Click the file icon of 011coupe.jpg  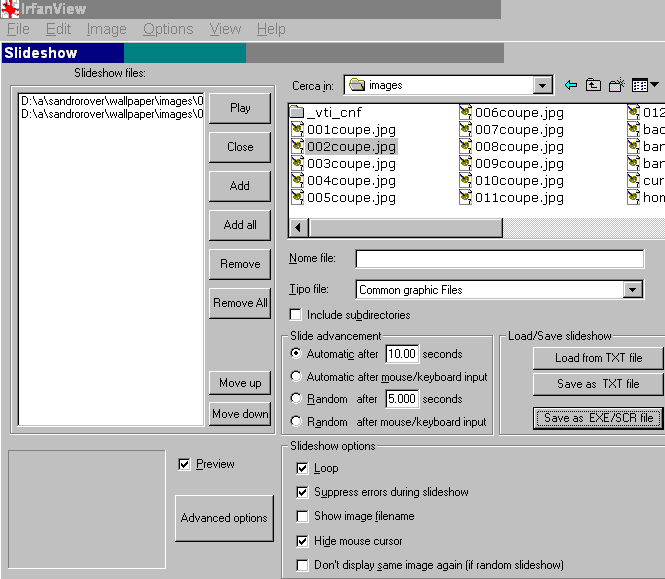465,197
